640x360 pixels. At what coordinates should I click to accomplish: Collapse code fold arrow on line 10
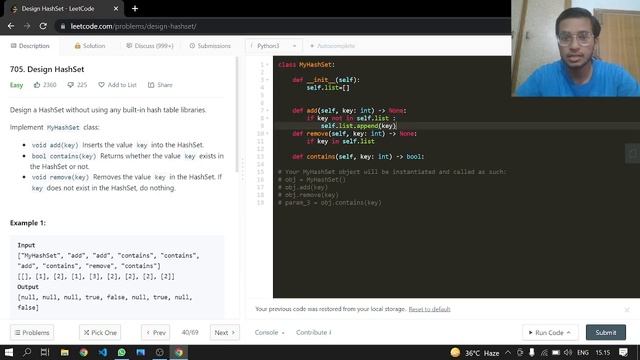pos(267,133)
